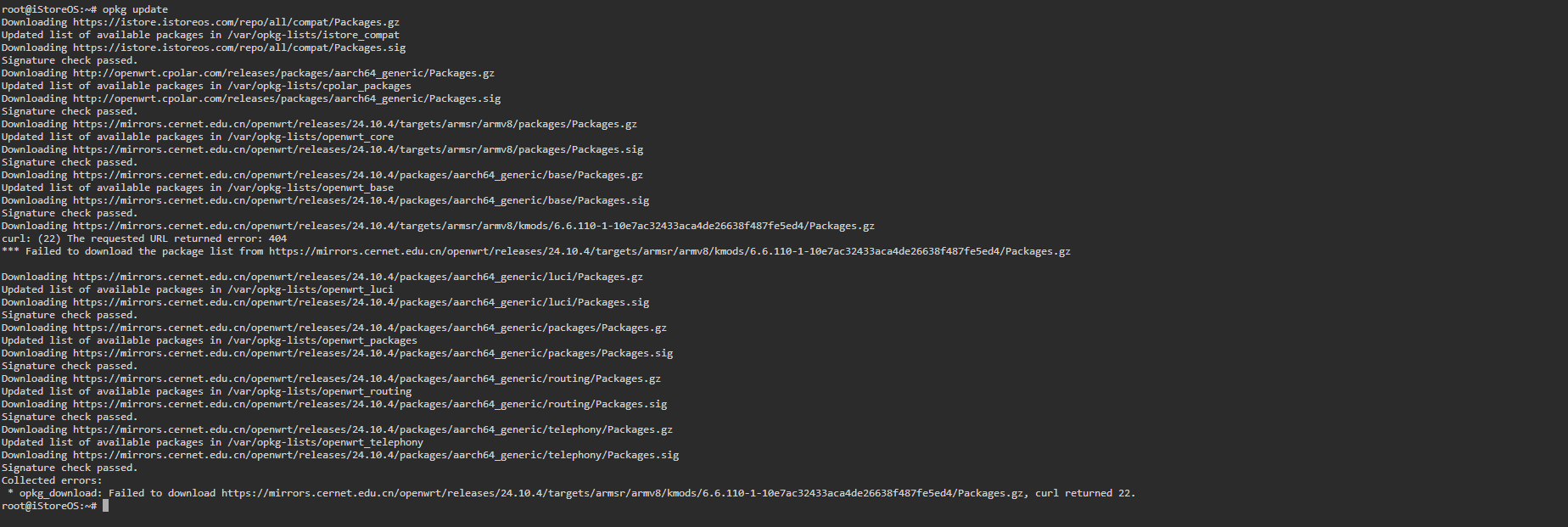Screen dimensions: 1568x527
Task: Click the /var/opkg-lists/openwrt_core path
Action: [311, 137]
